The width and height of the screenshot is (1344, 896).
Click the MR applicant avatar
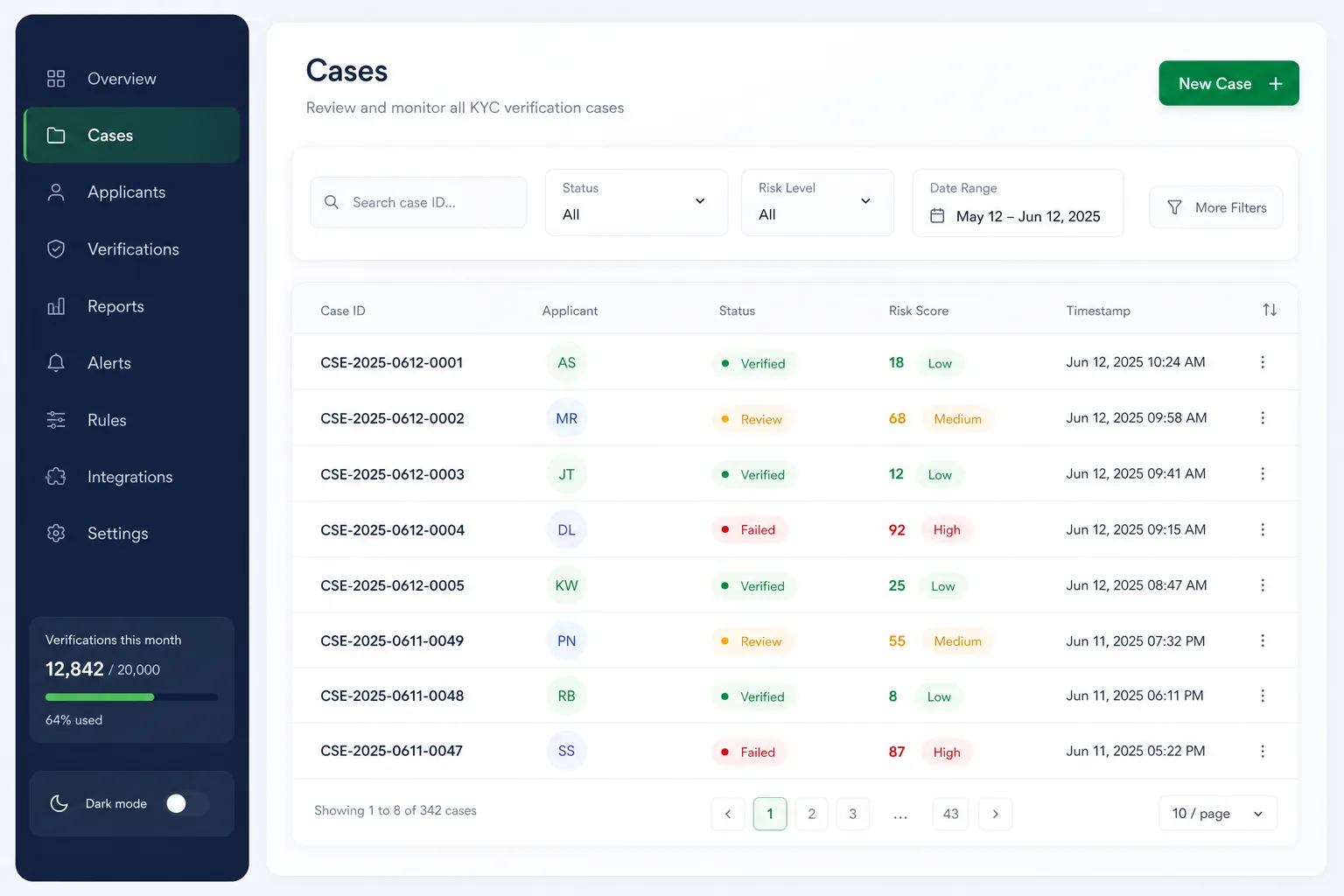[567, 418]
